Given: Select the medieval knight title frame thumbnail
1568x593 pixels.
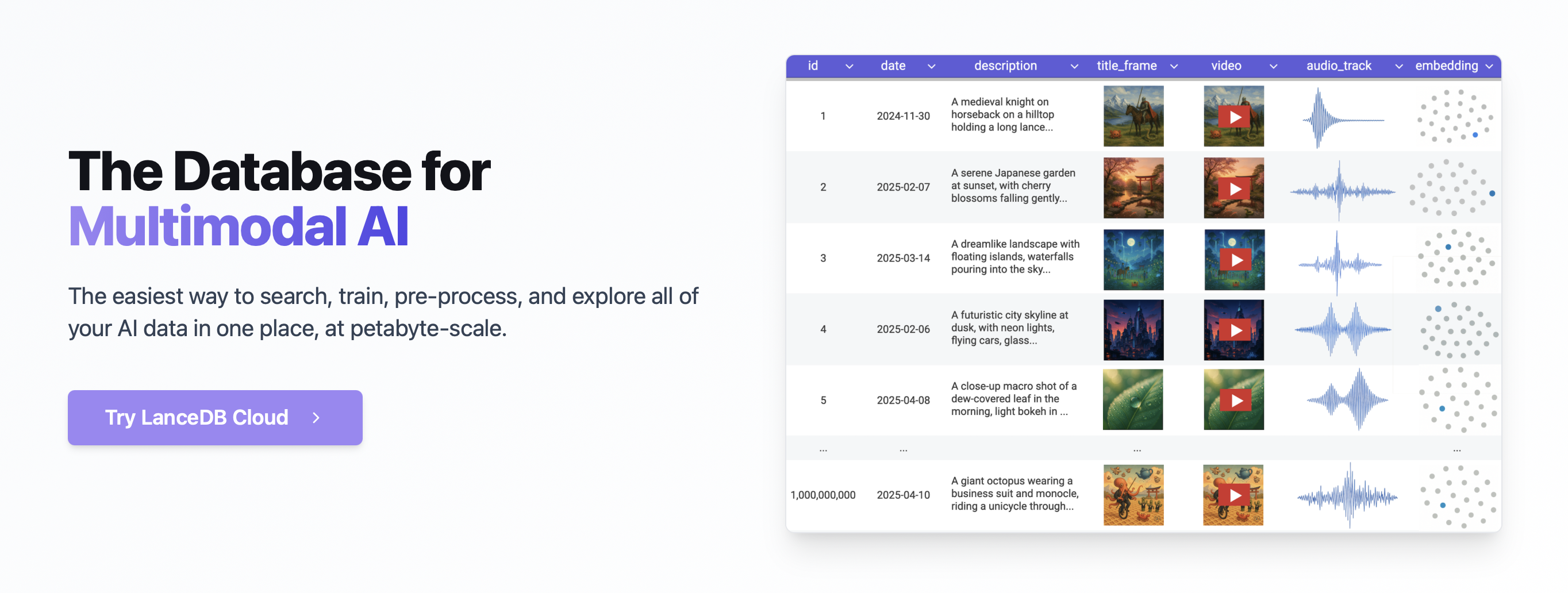Looking at the screenshot, I should tap(1133, 116).
